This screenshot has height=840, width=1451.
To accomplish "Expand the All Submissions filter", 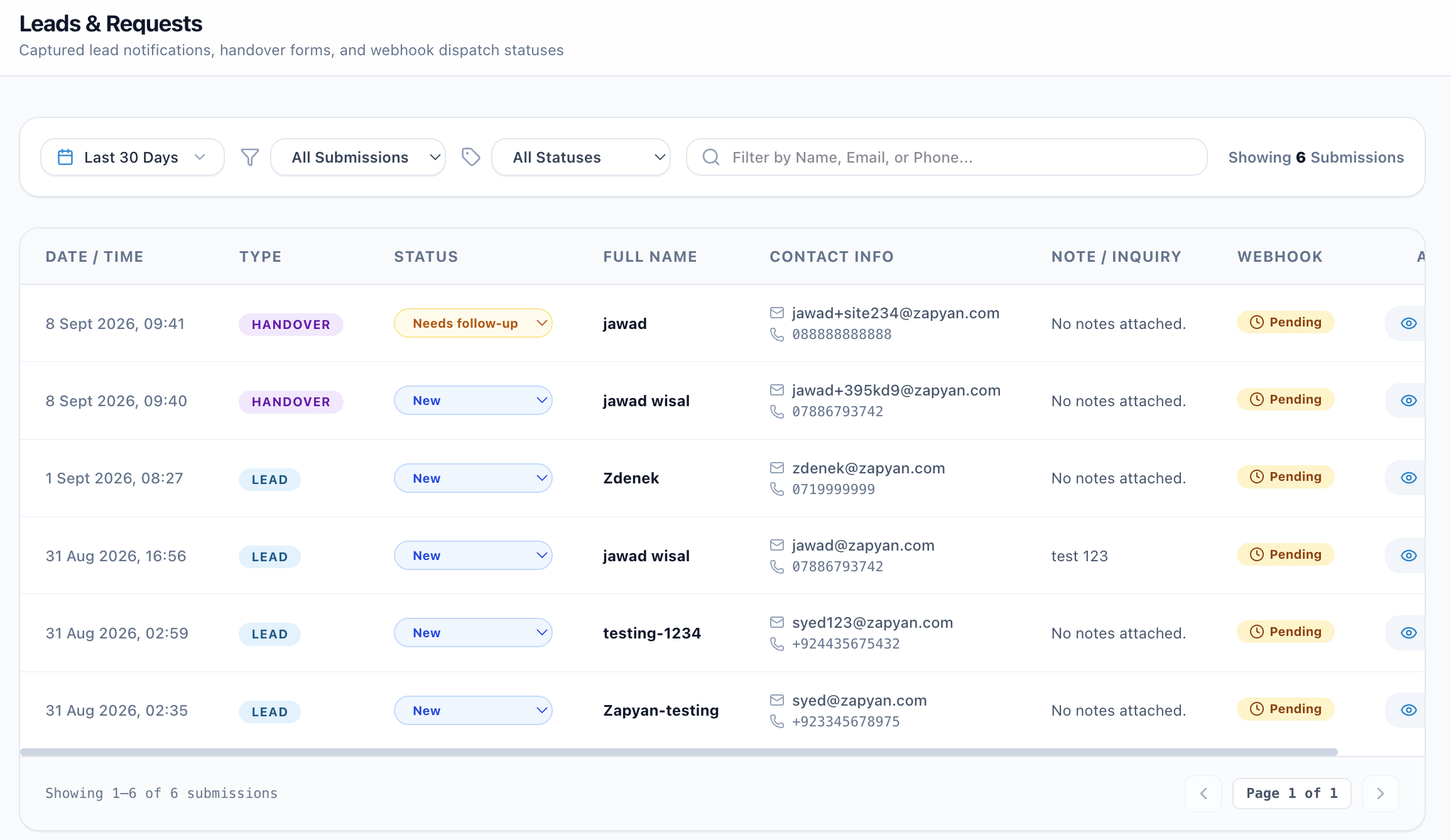I will tap(358, 157).
